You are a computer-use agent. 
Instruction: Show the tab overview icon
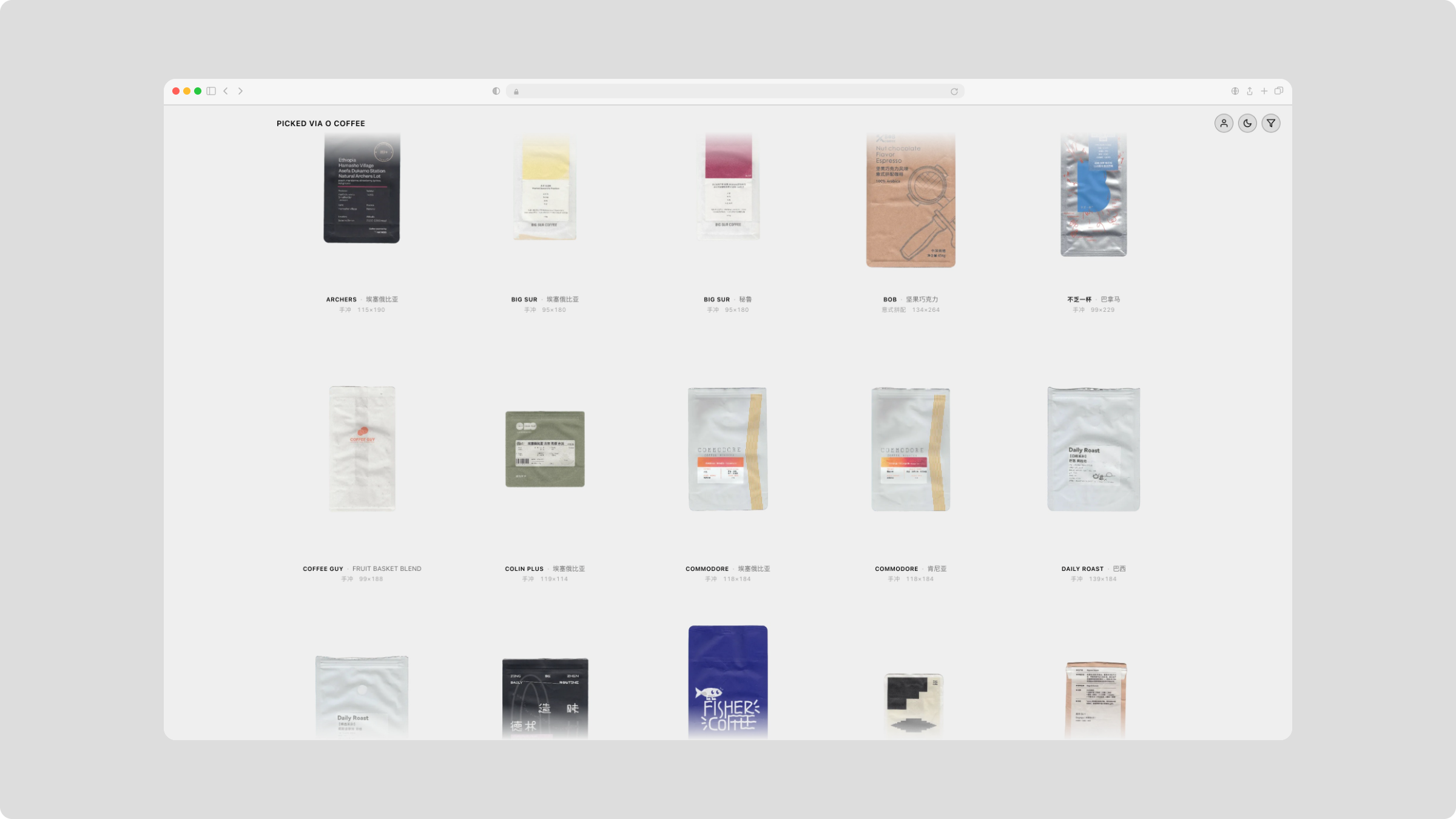pyautogui.click(x=1279, y=91)
